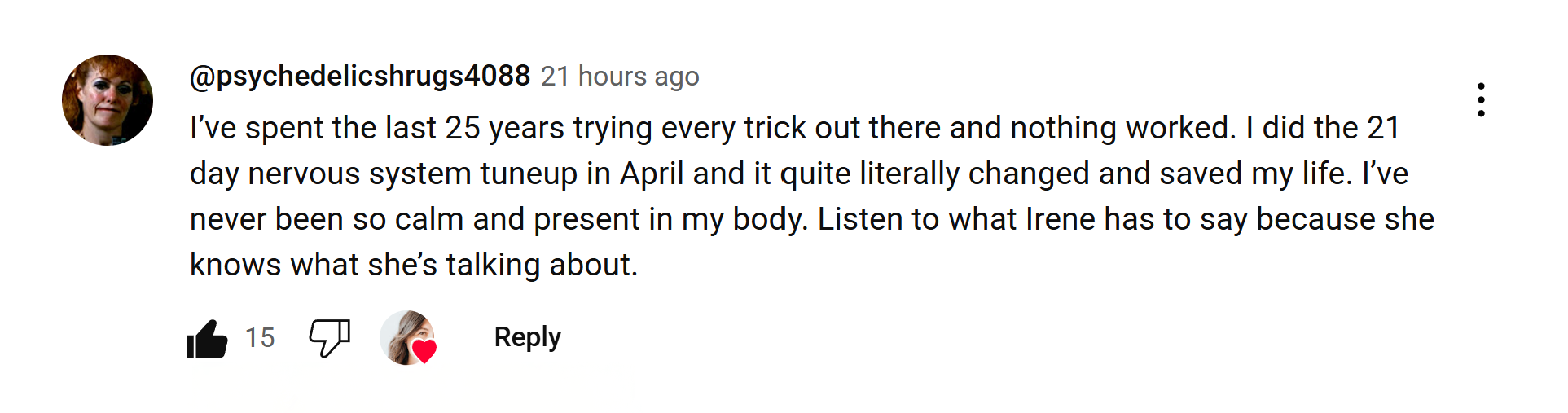Click the like count number 15
This screenshot has height=413, width=1568.
pos(260,338)
